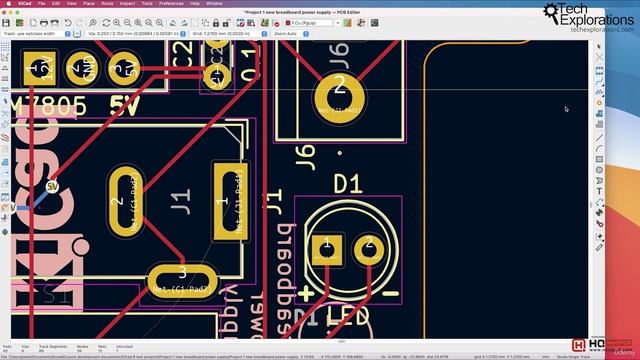Update PCB from schematic
The height and width of the screenshot is (360, 640).
coord(265,23)
